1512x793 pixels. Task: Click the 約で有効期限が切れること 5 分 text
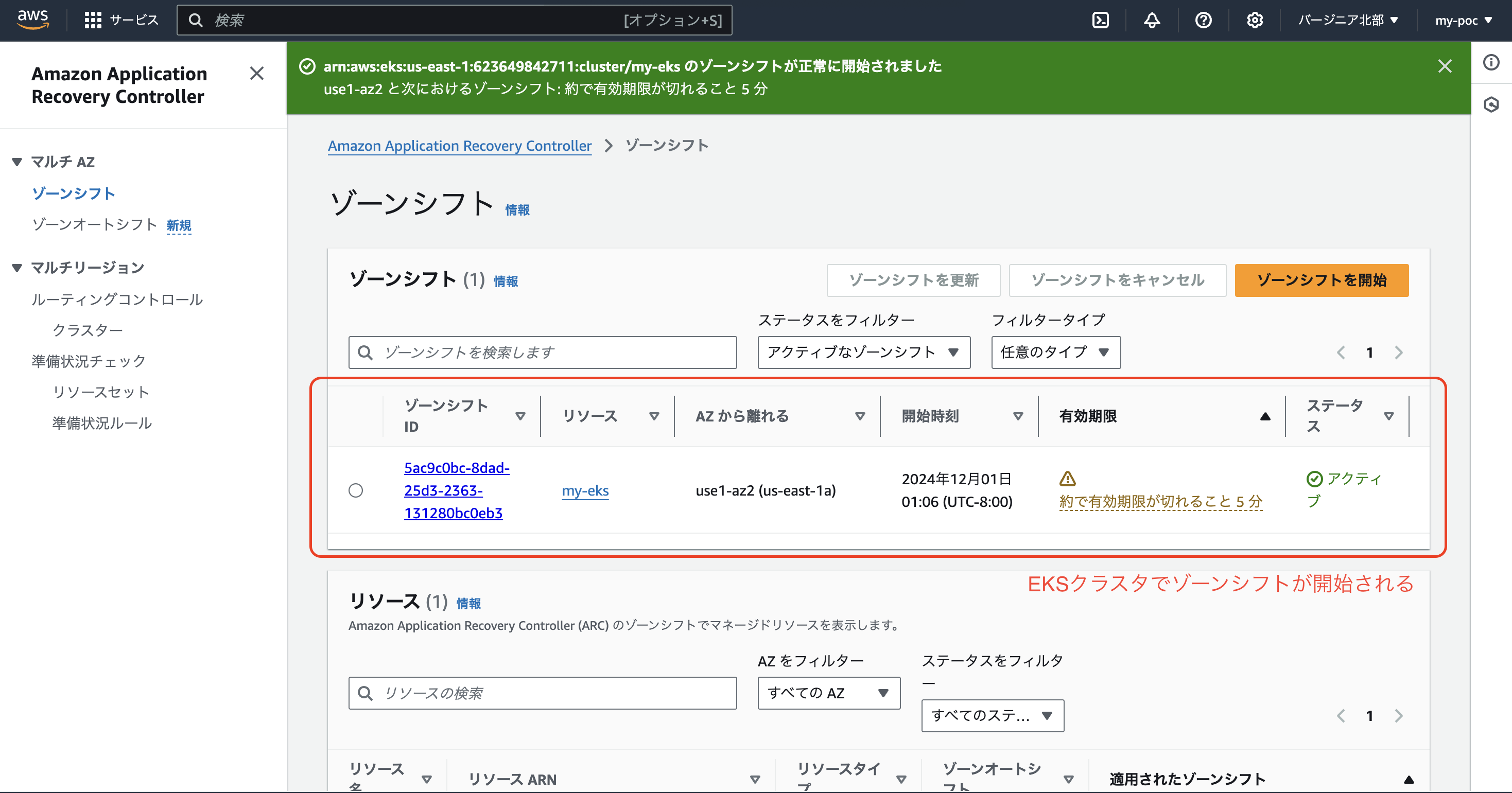pos(1160,502)
